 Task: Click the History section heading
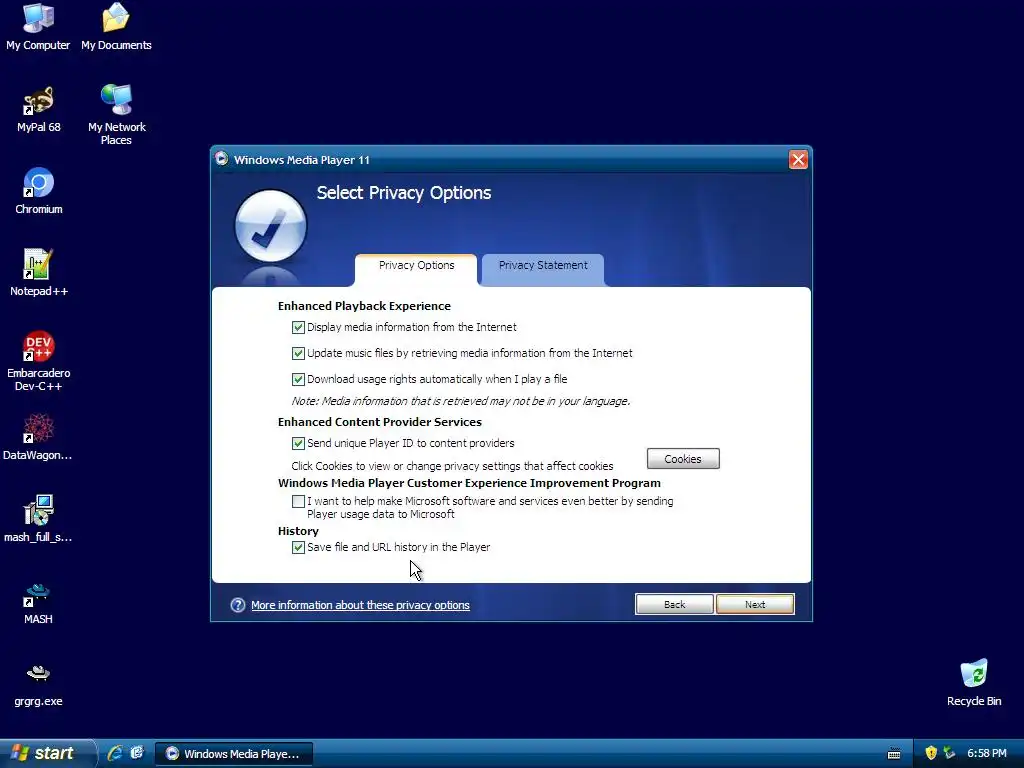point(298,531)
